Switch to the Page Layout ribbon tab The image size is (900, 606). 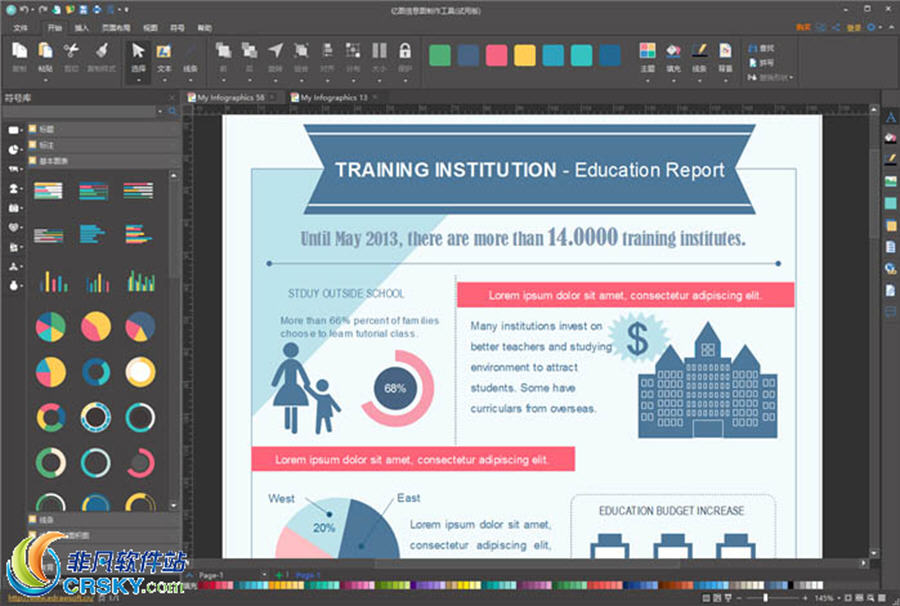pyautogui.click(x=115, y=28)
